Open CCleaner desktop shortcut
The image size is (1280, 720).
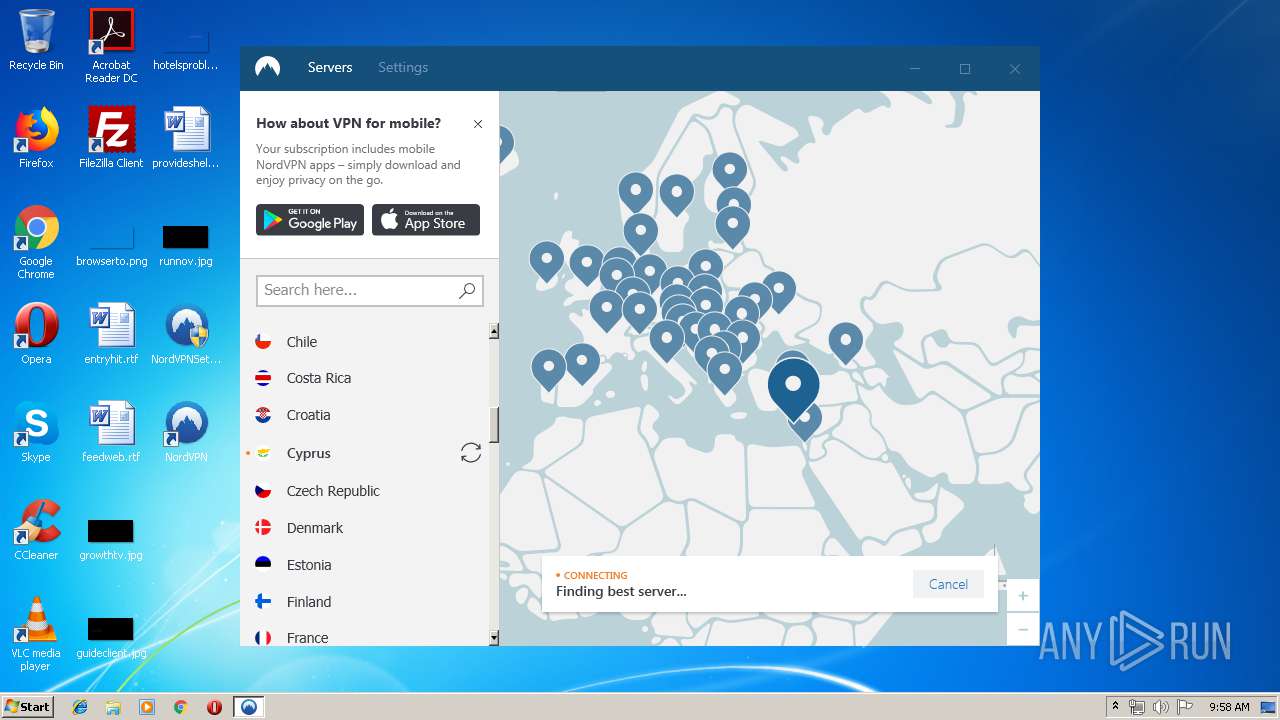tap(36, 530)
